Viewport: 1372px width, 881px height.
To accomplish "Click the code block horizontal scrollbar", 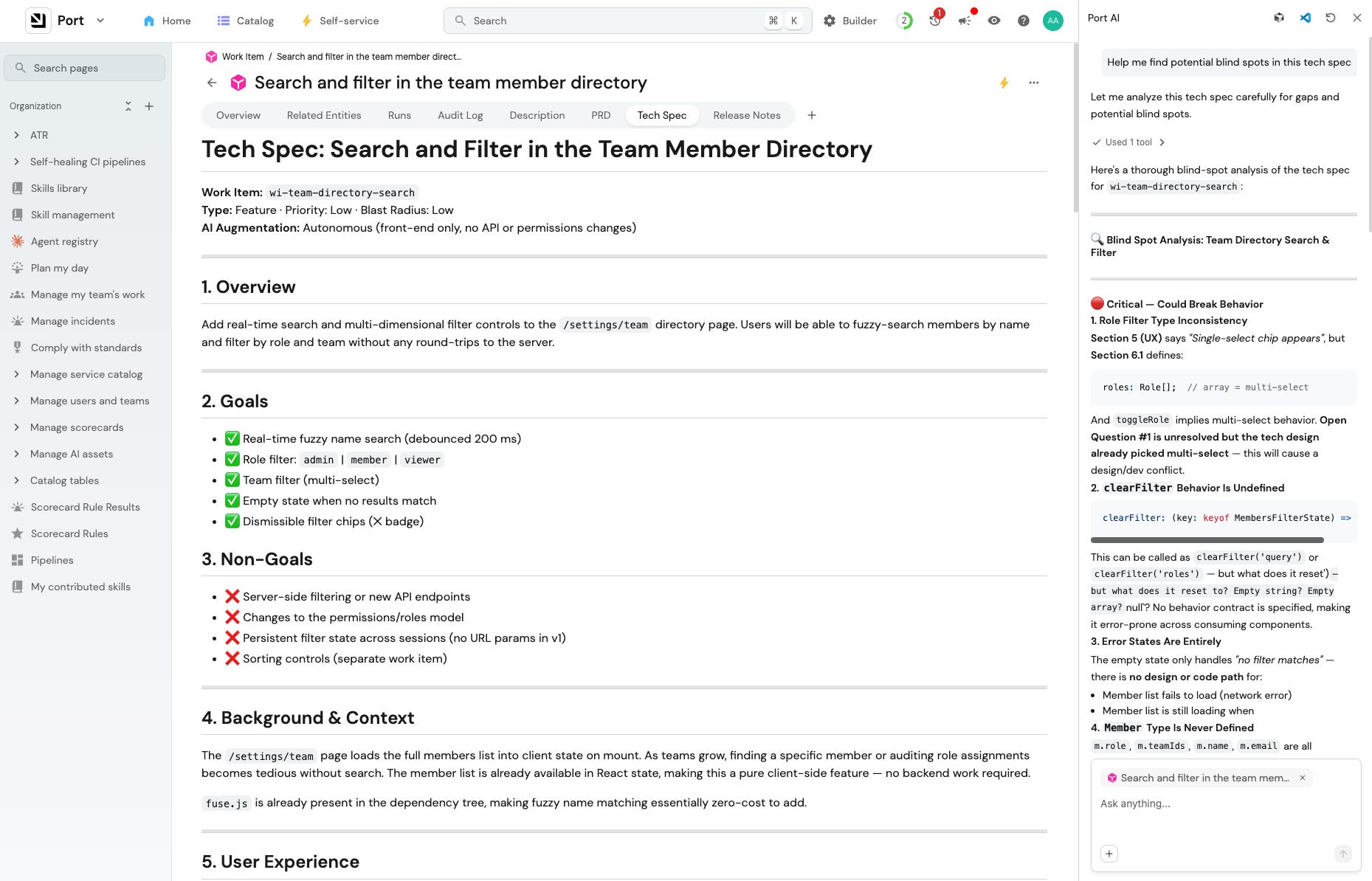I will [1208, 540].
